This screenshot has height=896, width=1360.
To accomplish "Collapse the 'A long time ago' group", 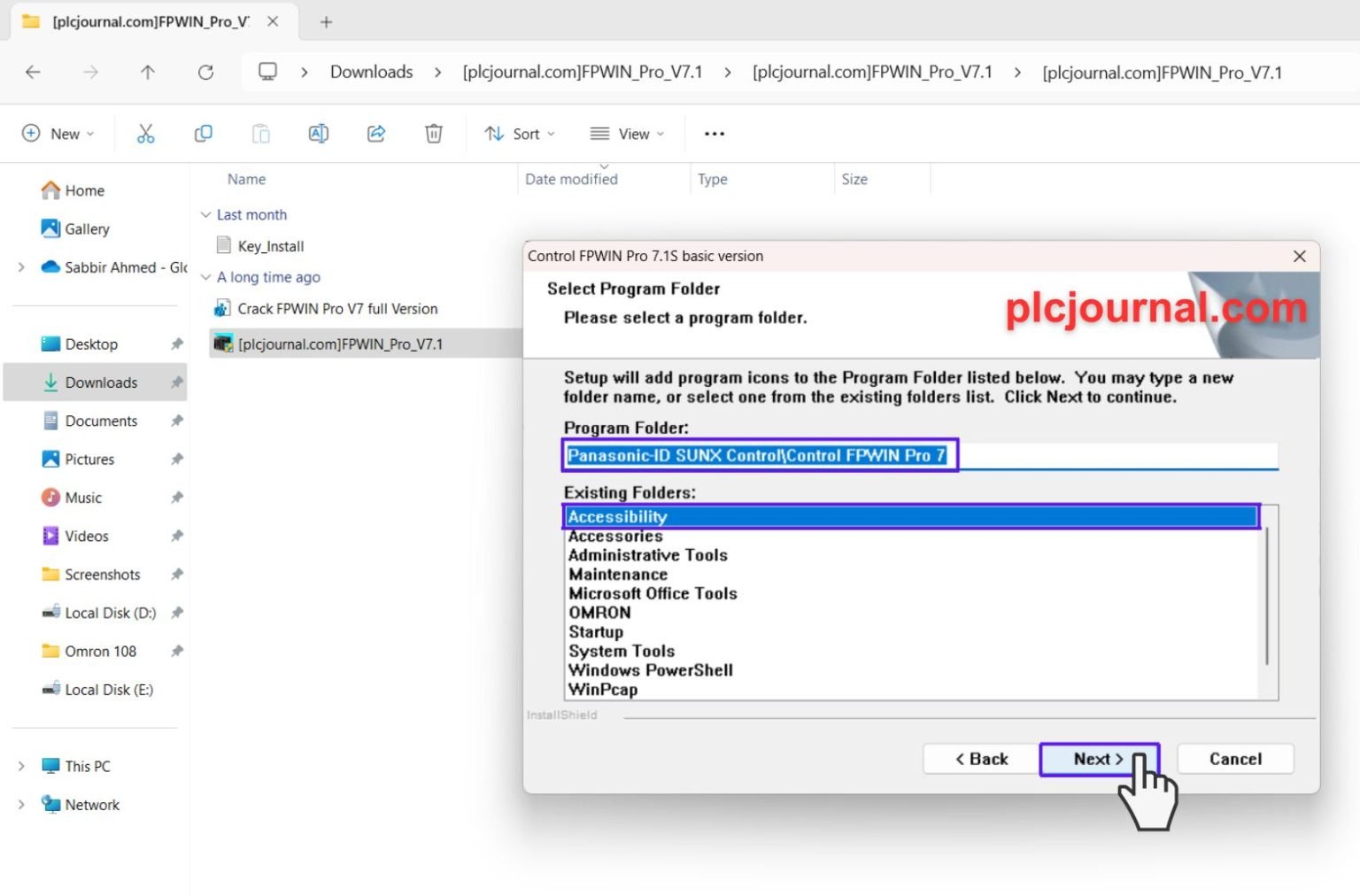I will pyautogui.click(x=205, y=277).
